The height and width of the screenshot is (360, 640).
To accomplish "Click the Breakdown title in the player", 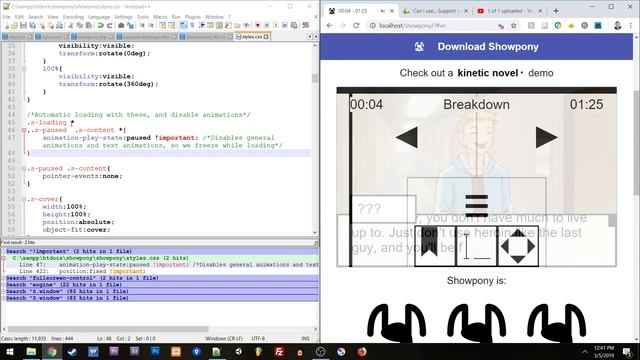I will coord(476,104).
